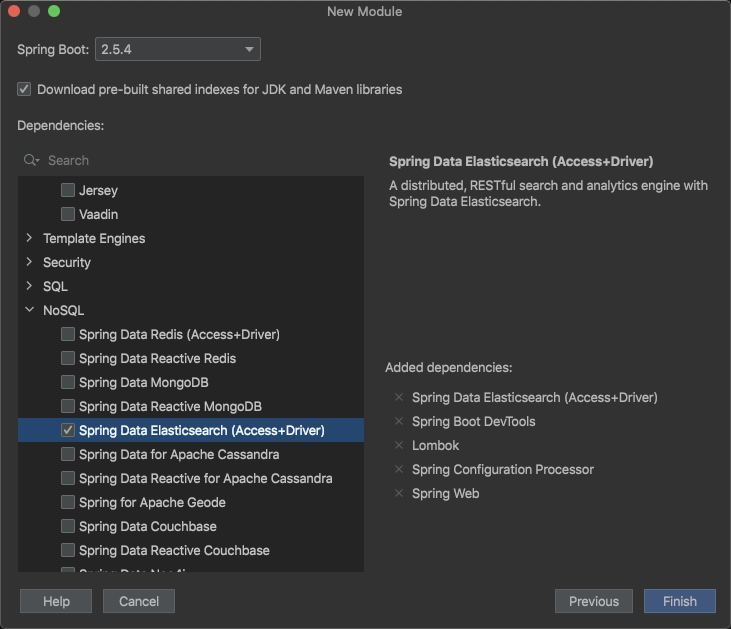731x629 pixels.
Task: Remove Spring Boot DevTools from added dependencies
Action: [x=398, y=422]
